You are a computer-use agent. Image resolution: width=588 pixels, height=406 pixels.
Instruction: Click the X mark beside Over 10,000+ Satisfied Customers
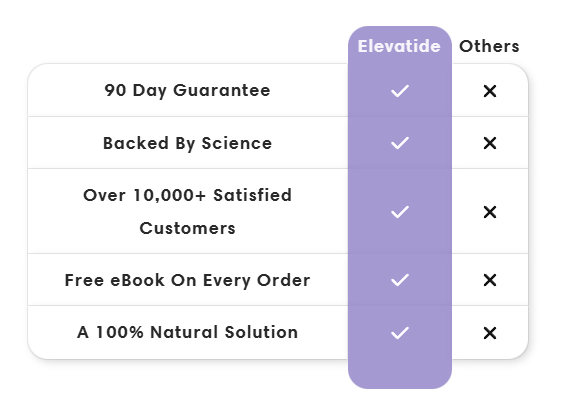[x=490, y=212]
